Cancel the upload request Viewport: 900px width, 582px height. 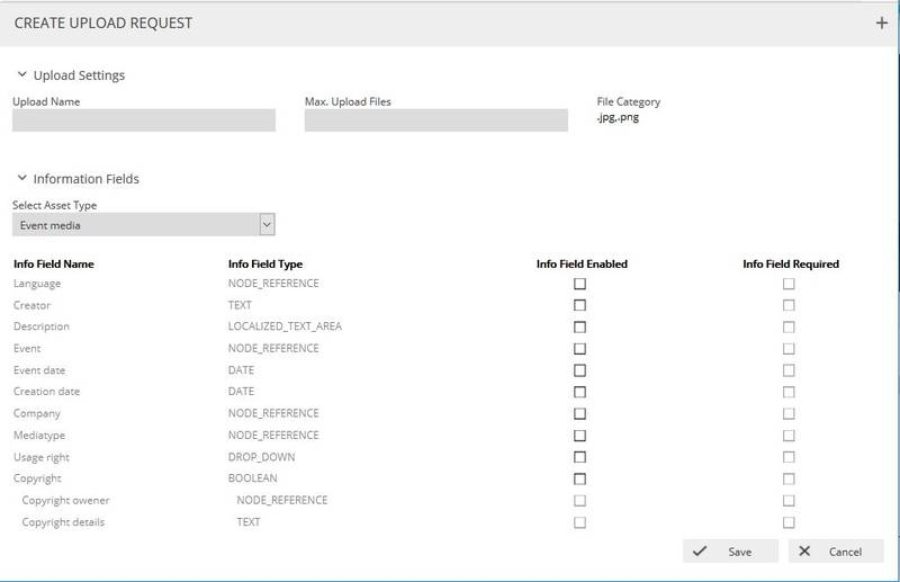coord(836,551)
